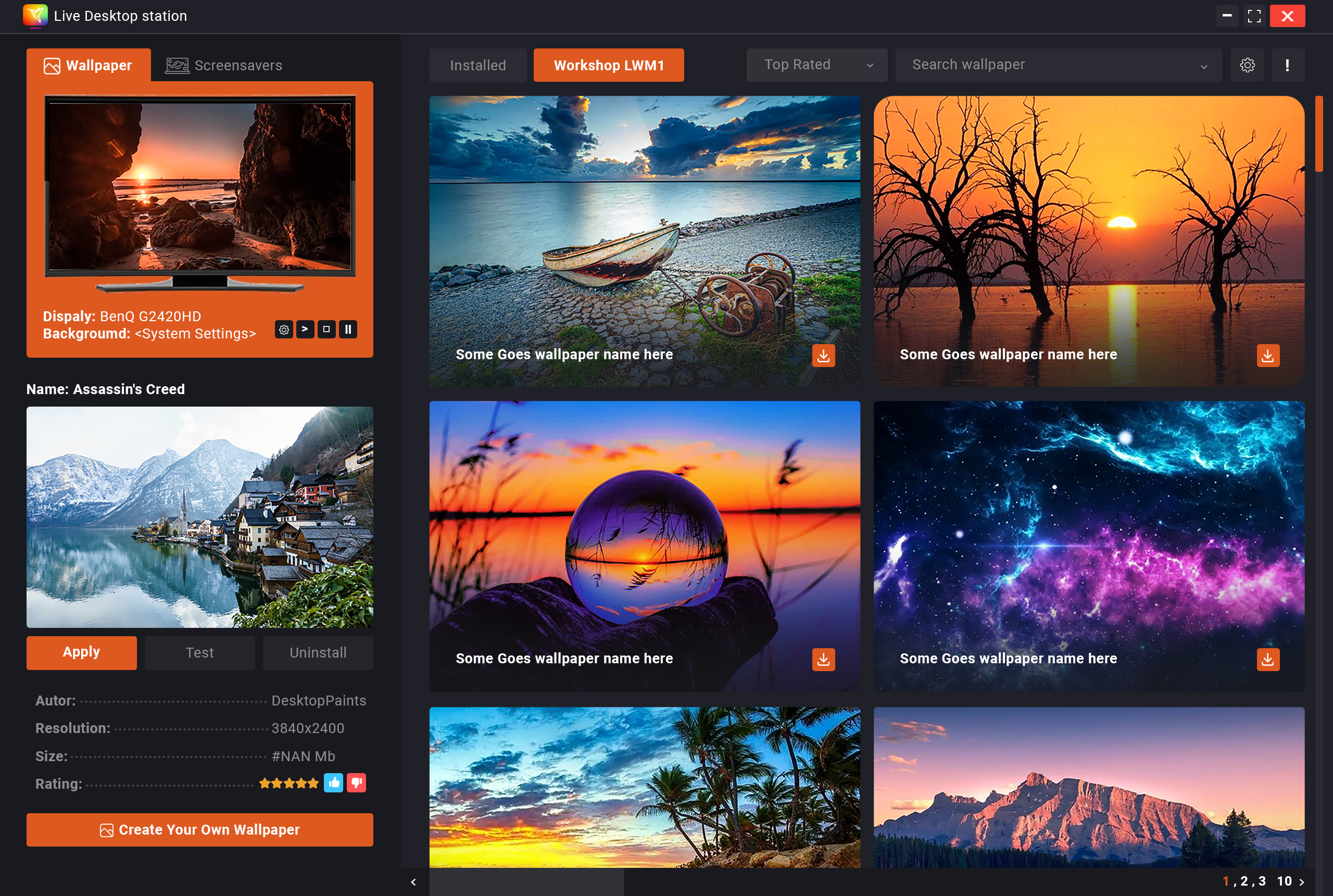Viewport: 1333px width, 896px height.
Task: Click Create Your Own Wallpaper
Action: coord(199,829)
